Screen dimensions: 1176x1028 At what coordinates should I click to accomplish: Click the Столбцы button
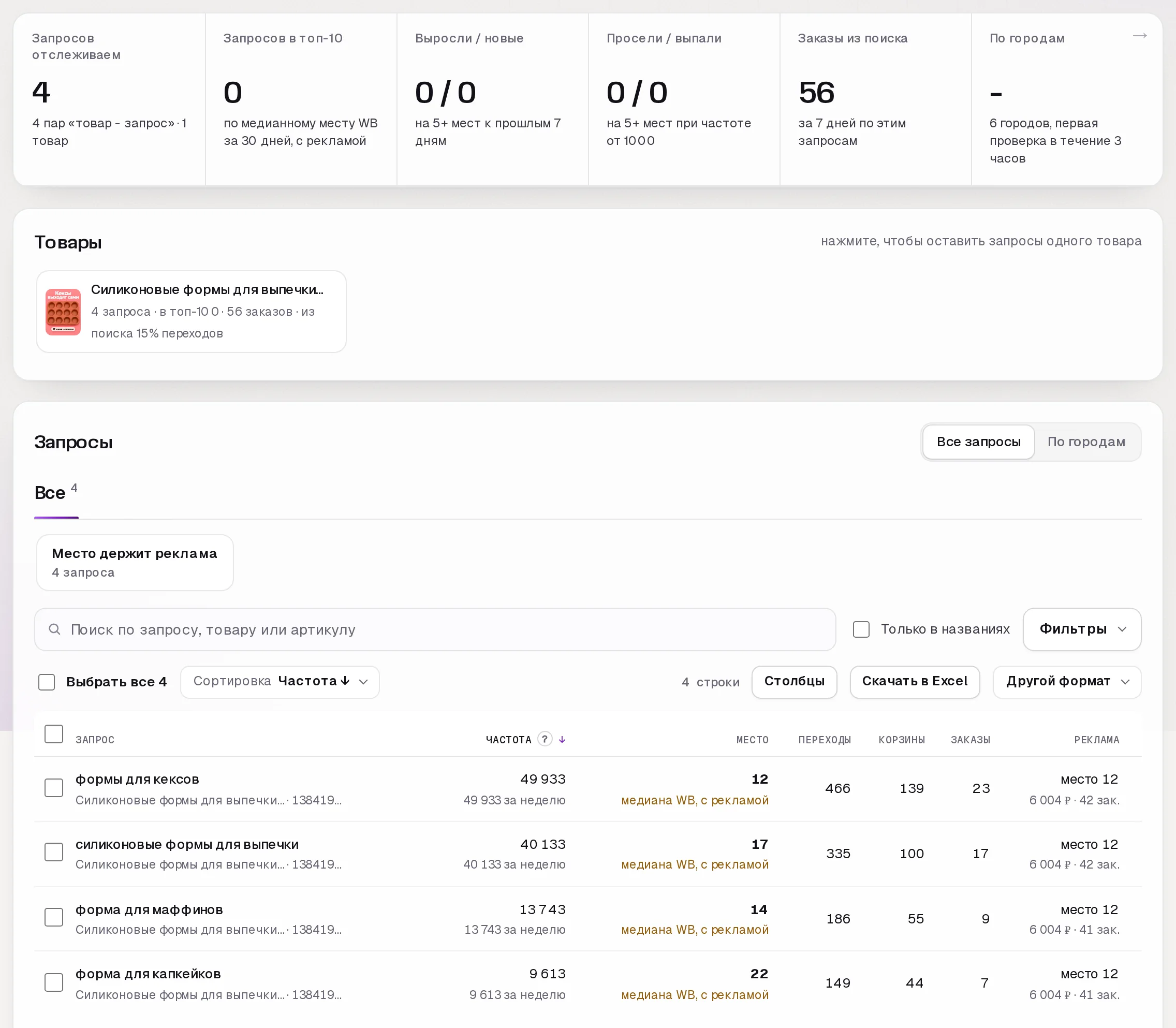(794, 682)
